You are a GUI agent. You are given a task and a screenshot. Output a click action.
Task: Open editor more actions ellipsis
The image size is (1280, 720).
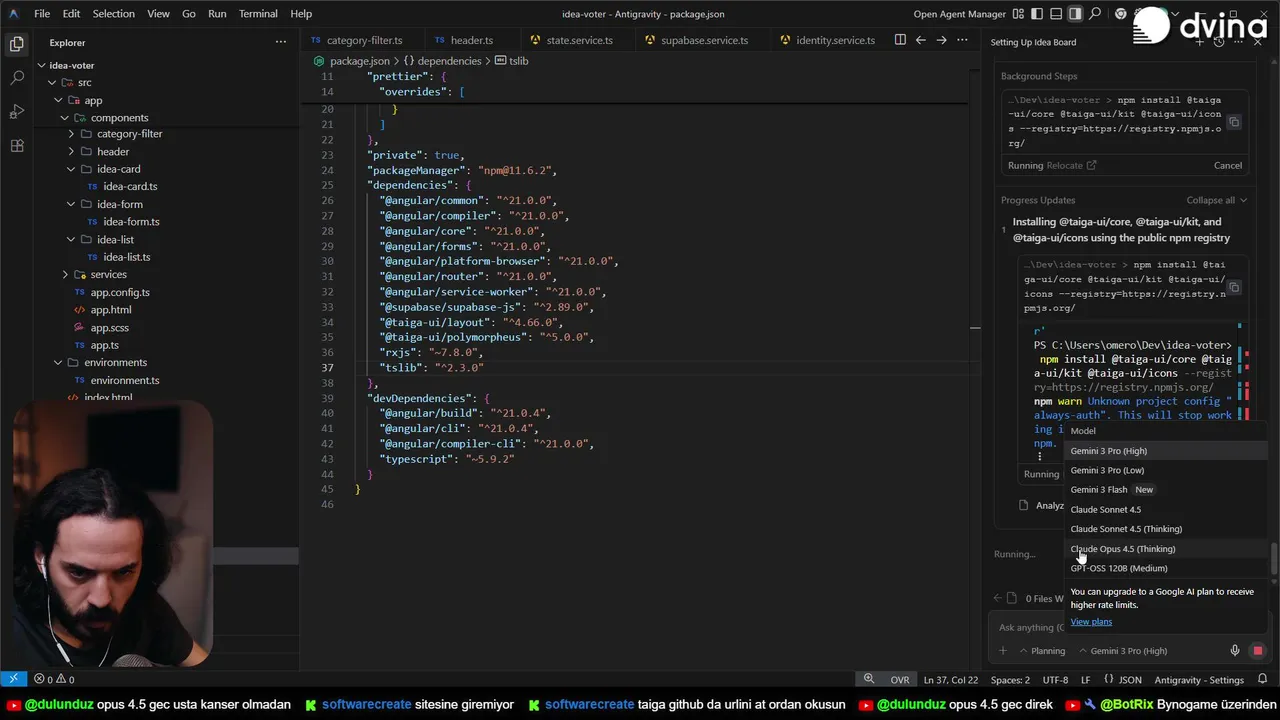(x=962, y=40)
